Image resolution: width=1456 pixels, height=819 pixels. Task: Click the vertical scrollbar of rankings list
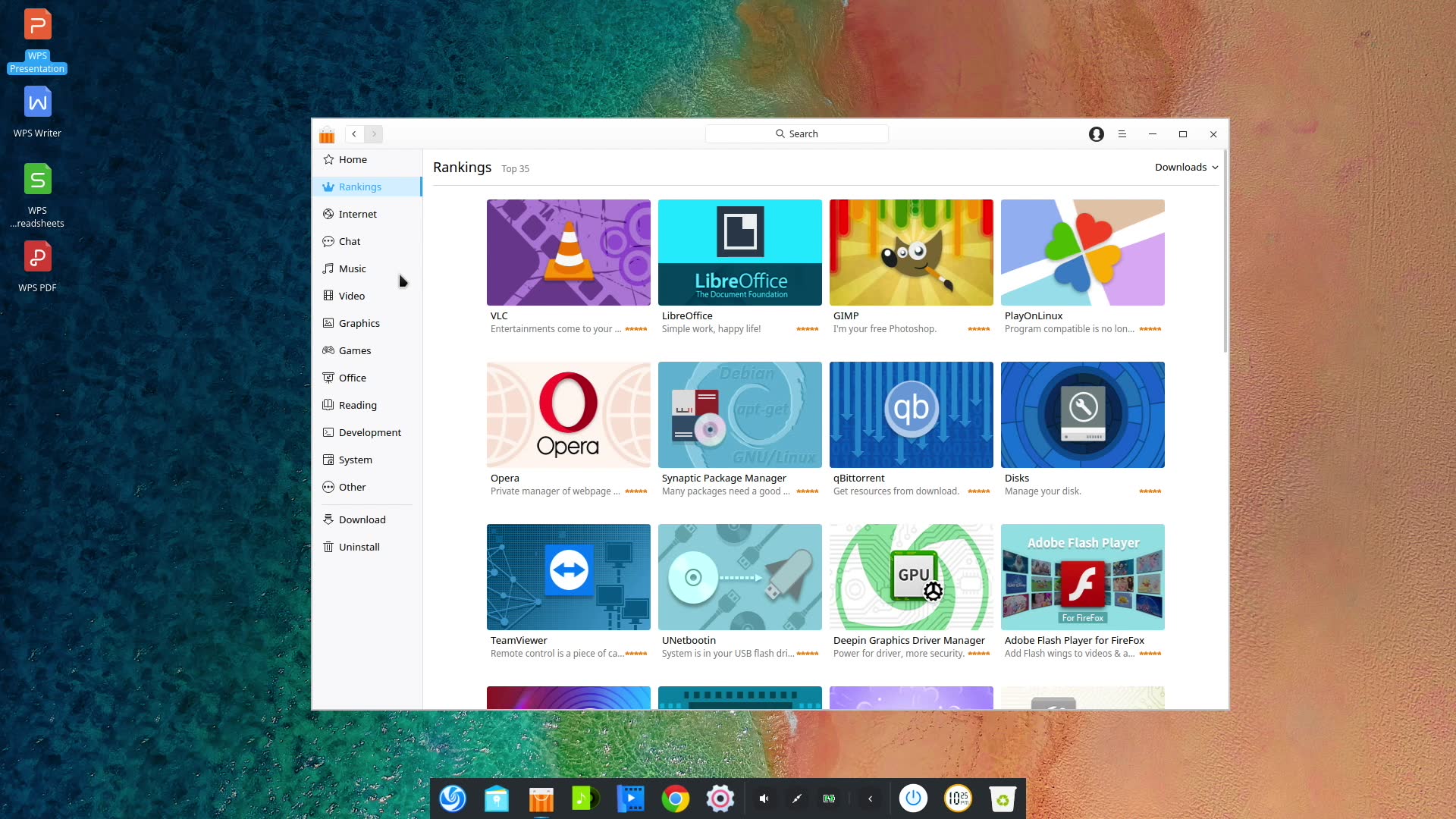[1225, 253]
